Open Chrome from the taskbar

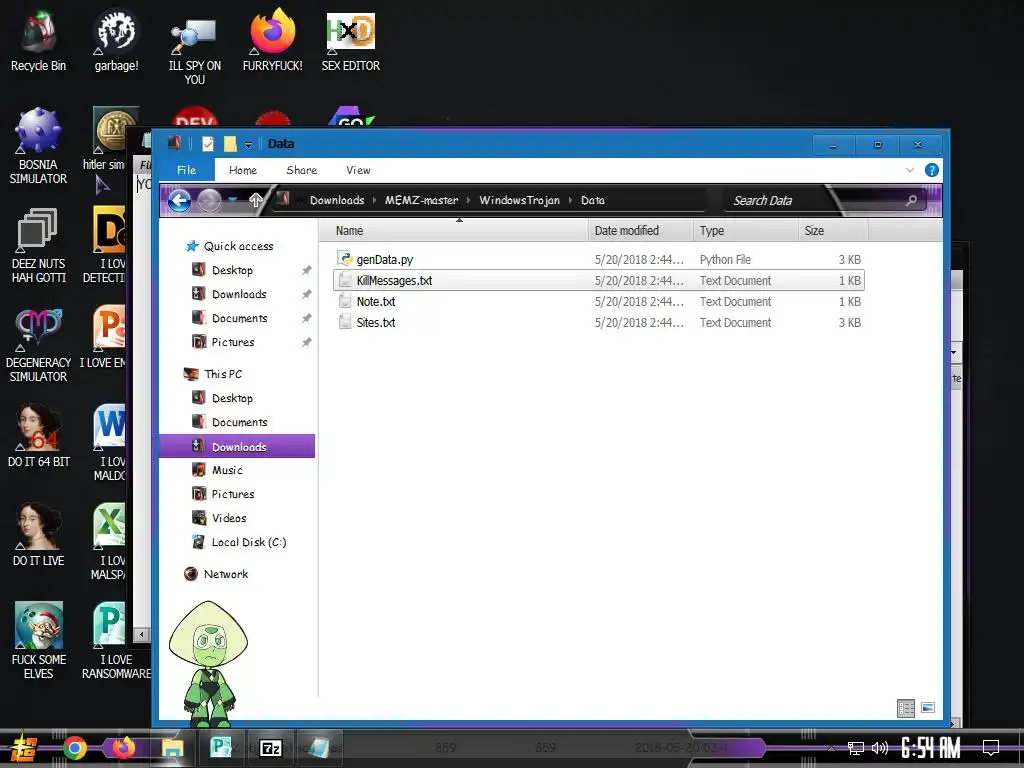(75, 748)
